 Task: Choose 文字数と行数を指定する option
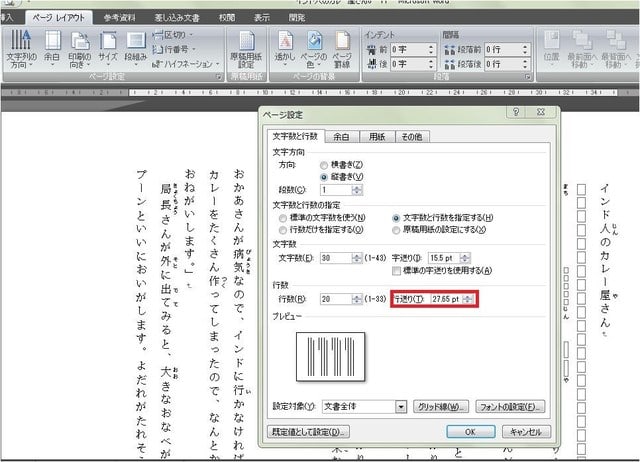click(x=396, y=218)
